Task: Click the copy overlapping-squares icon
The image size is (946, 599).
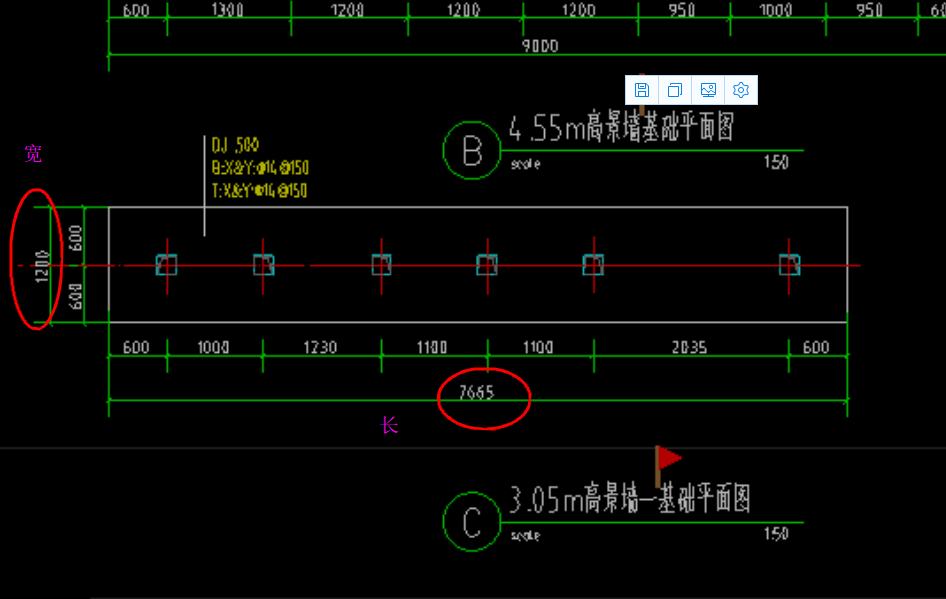Action: (x=675, y=90)
